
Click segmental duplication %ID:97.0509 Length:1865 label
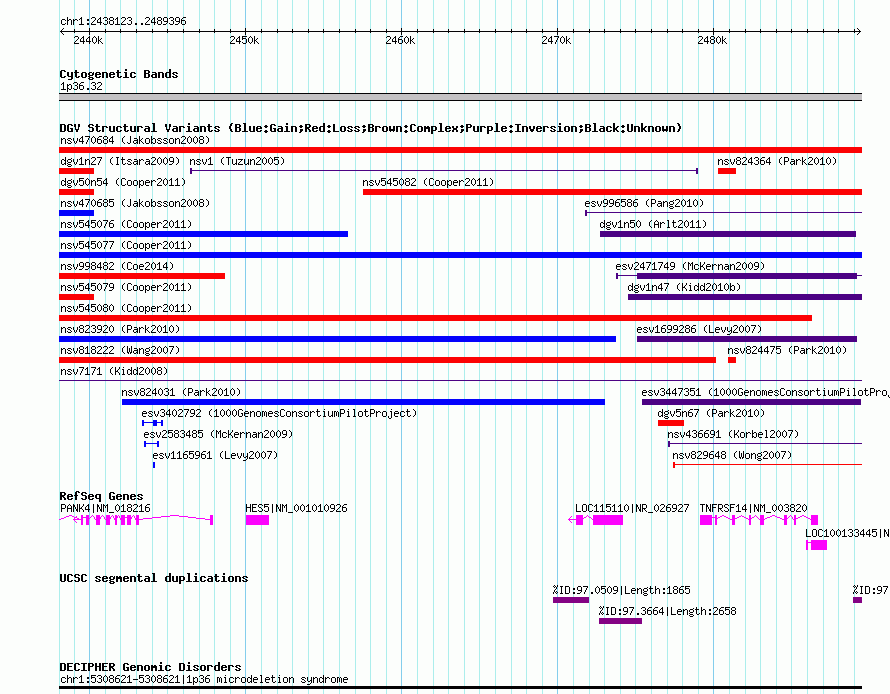coord(622,590)
